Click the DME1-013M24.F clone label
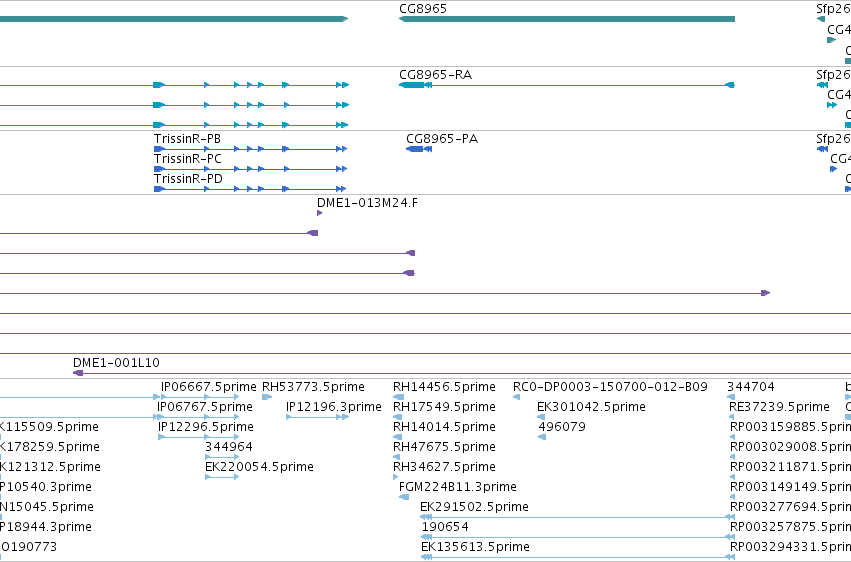Viewport: 851px width, 562px height. [367, 203]
